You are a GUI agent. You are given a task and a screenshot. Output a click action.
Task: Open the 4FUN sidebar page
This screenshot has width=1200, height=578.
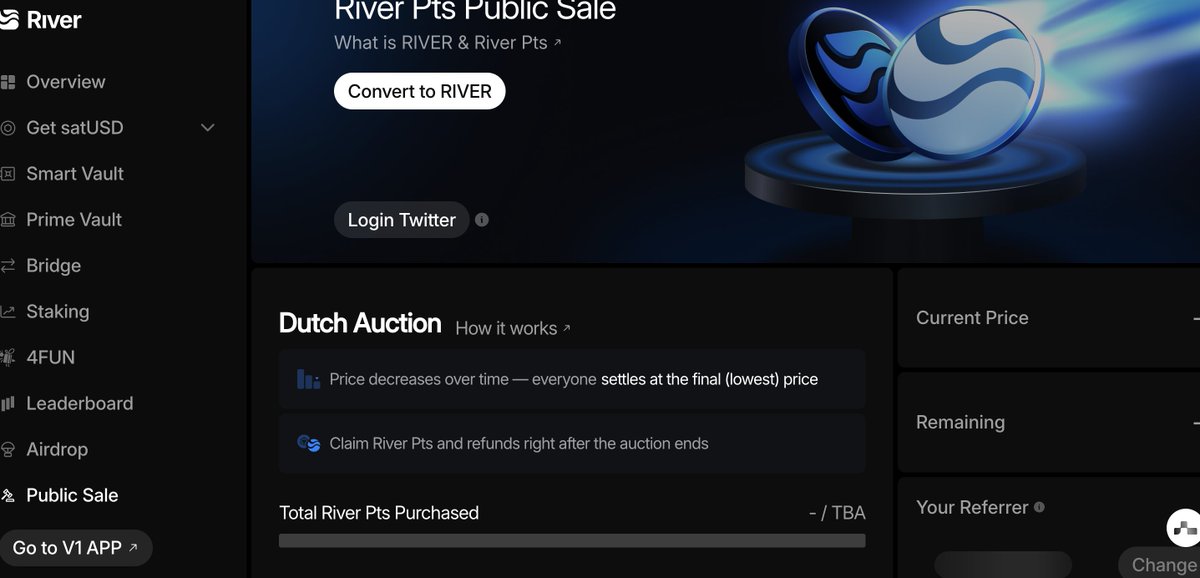(50, 358)
